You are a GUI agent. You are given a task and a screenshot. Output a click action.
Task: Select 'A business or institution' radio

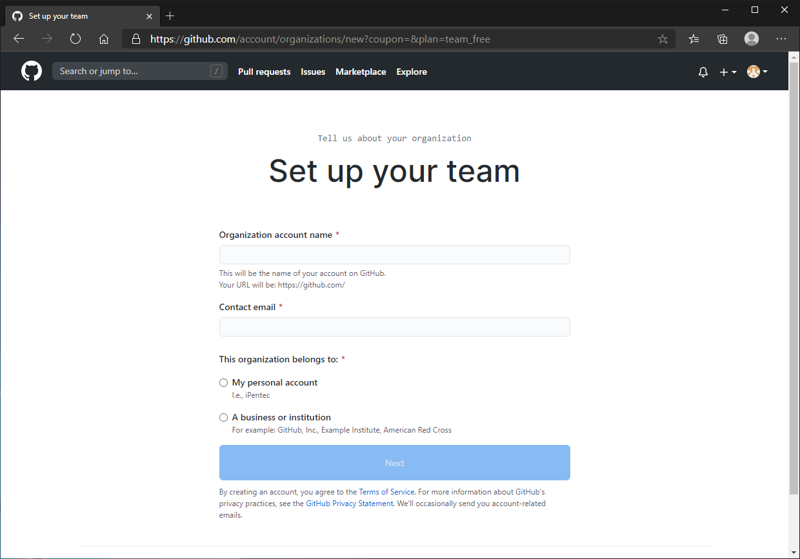pyautogui.click(x=223, y=417)
